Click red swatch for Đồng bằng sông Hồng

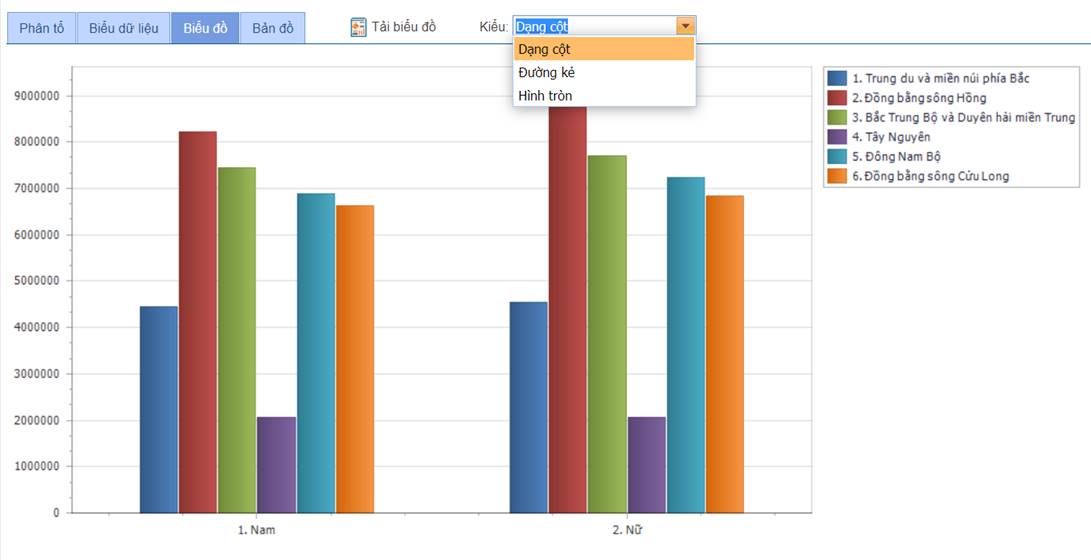click(x=837, y=98)
